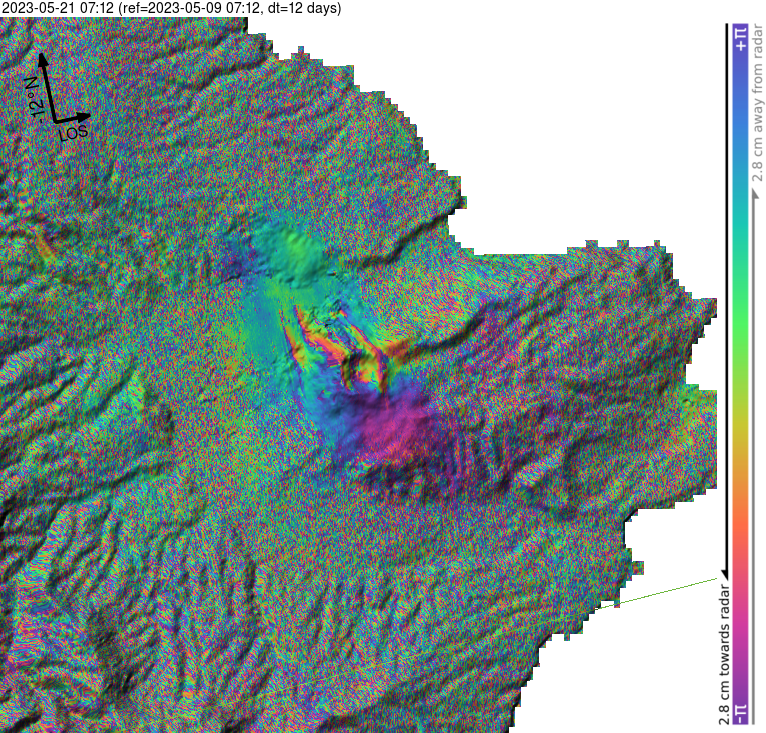This screenshot has width=766, height=733.
Task: Click the gray upward arrowhead near colorbar
Action: click(x=757, y=194)
